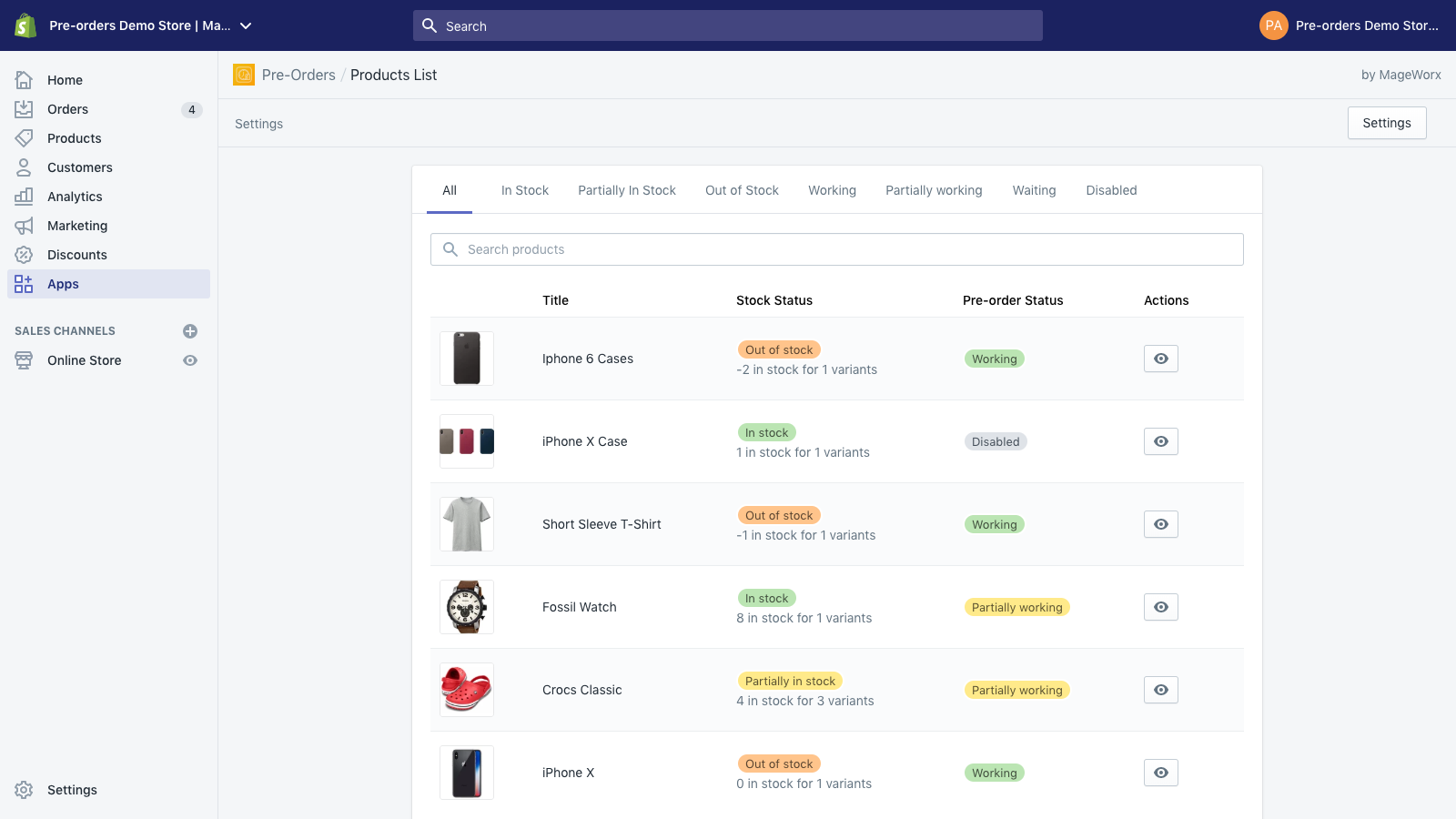The height and width of the screenshot is (819, 1456).
Task: Go to Pre-Orders breadcrumb link
Action: click(298, 75)
